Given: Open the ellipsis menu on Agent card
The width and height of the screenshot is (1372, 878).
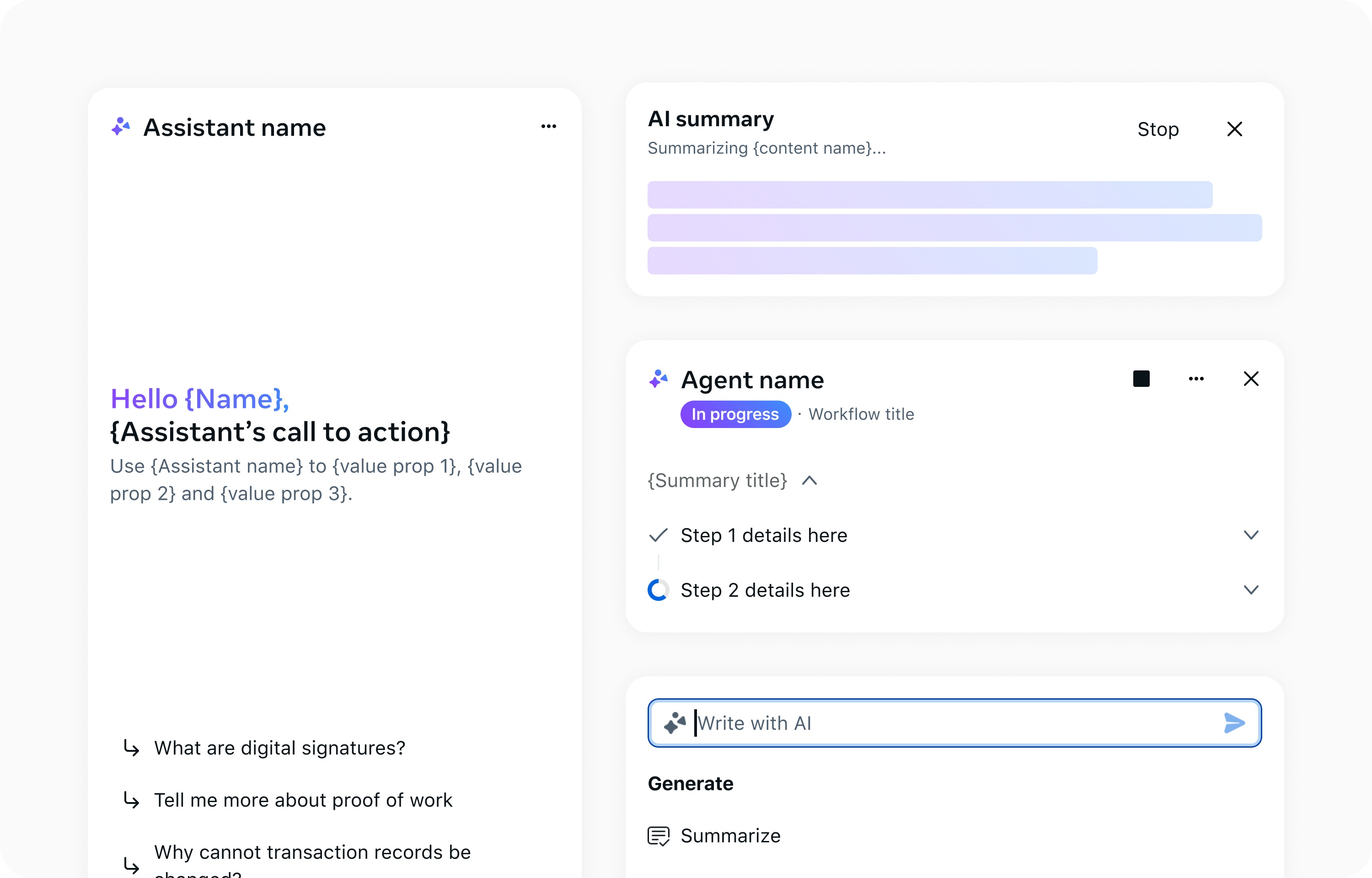Looking at the screenshot, I should click(1196, 378).
